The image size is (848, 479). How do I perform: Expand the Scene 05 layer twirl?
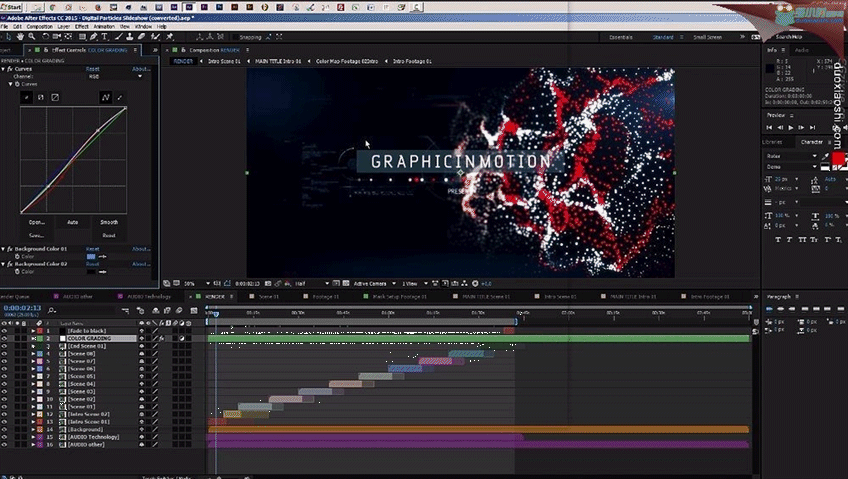click(33, 376)
